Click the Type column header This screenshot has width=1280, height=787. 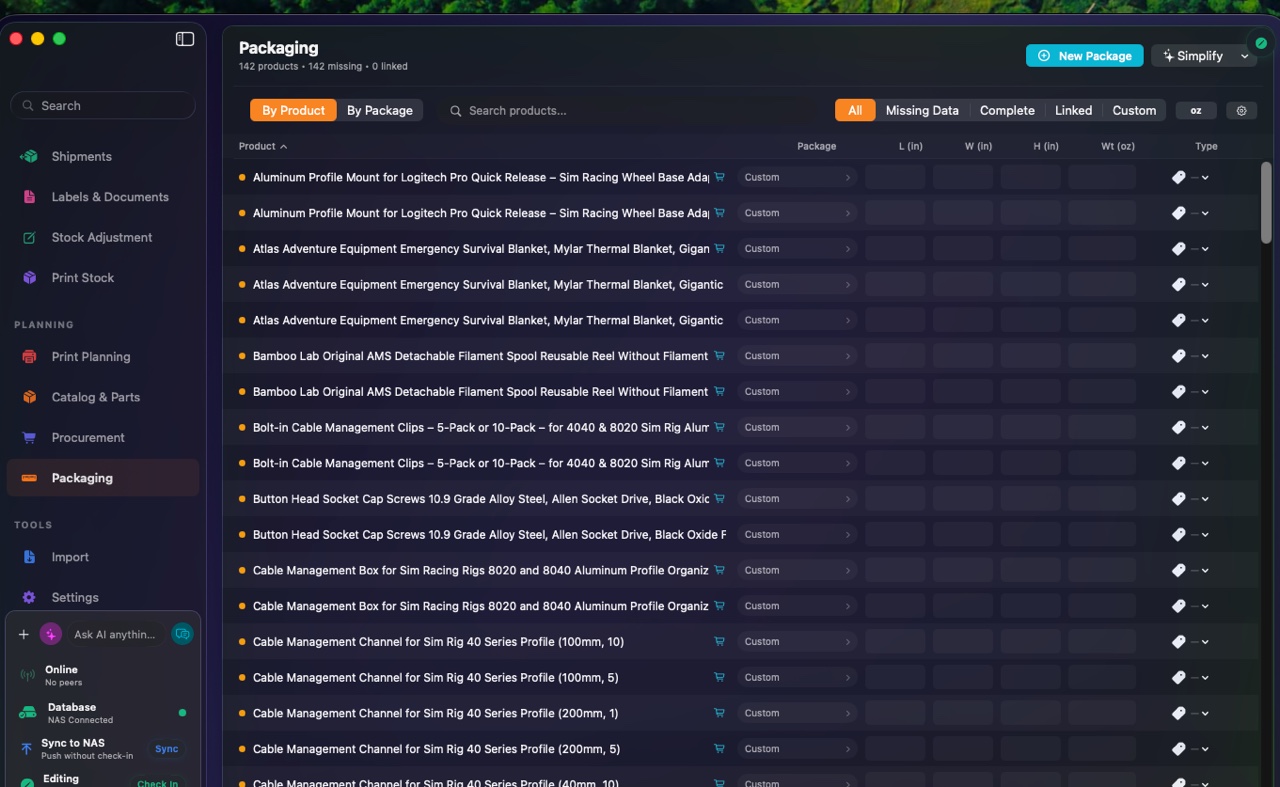tap(1206, 146)
